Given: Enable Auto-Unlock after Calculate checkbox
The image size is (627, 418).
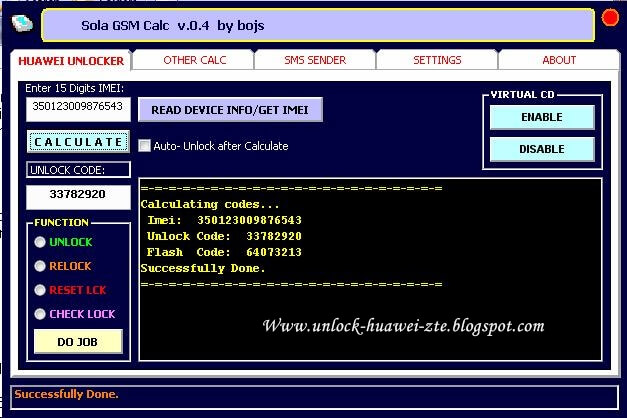Looking at the screenshot, I should point(144,146).
